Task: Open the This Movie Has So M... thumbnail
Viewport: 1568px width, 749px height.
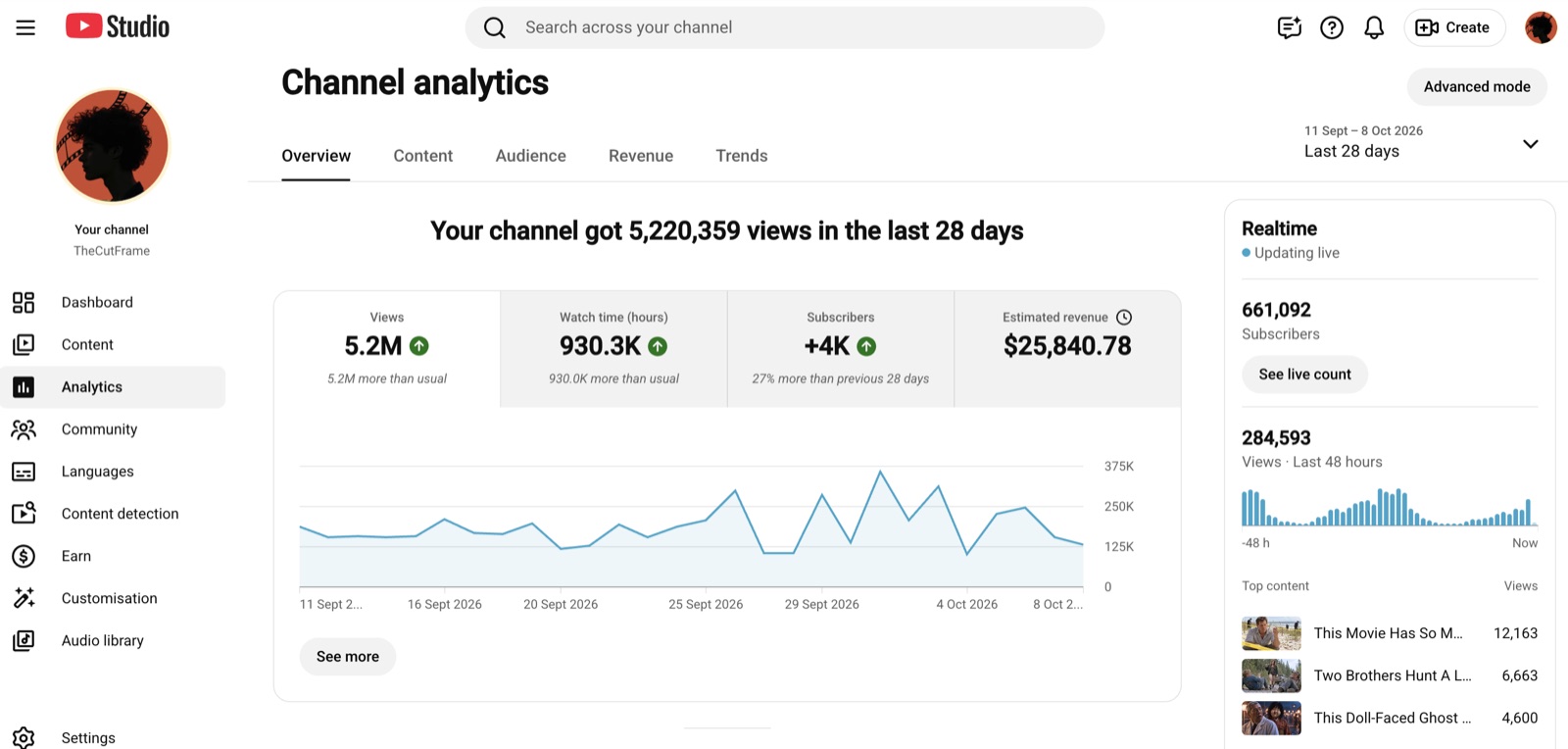Action: pos(1271,633)
